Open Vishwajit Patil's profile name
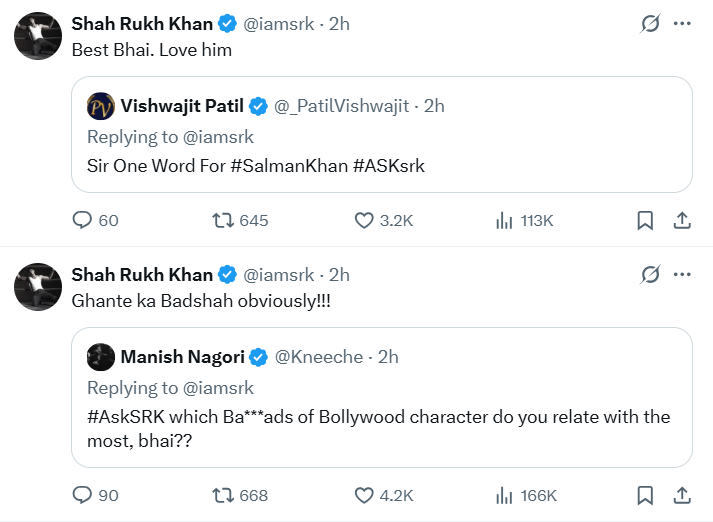The width and height of the screenshot is (713, 522). coord(182,106)
